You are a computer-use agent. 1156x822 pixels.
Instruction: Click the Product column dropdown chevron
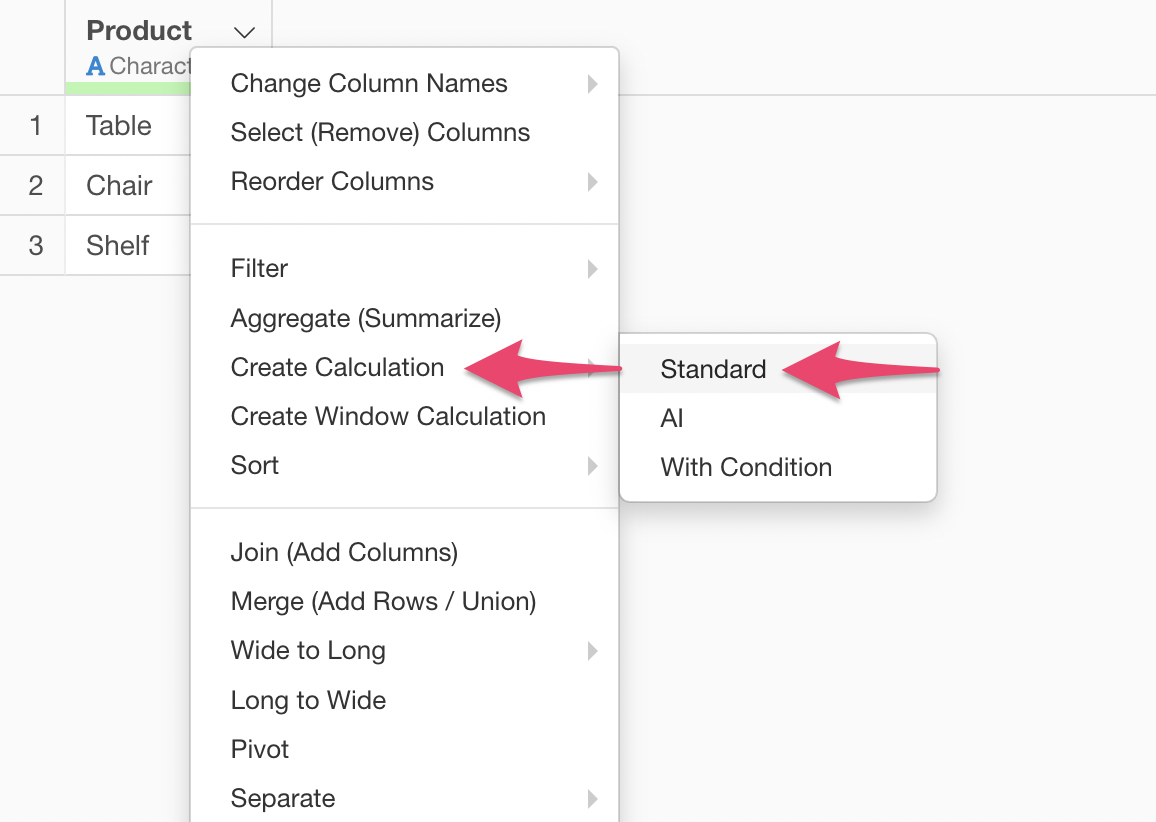(x=244, y=32)
